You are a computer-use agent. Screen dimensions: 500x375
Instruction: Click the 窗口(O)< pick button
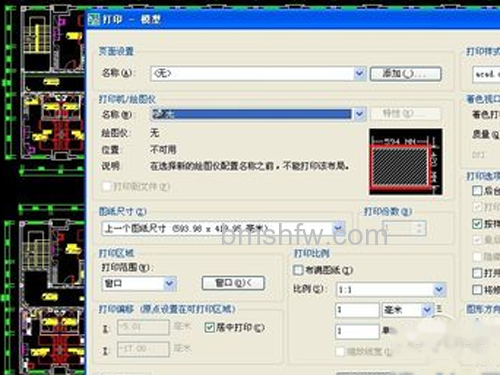point(233,283)
